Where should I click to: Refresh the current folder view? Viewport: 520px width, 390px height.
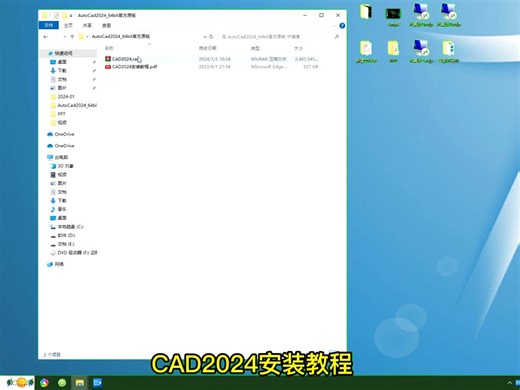coord(211,37)
